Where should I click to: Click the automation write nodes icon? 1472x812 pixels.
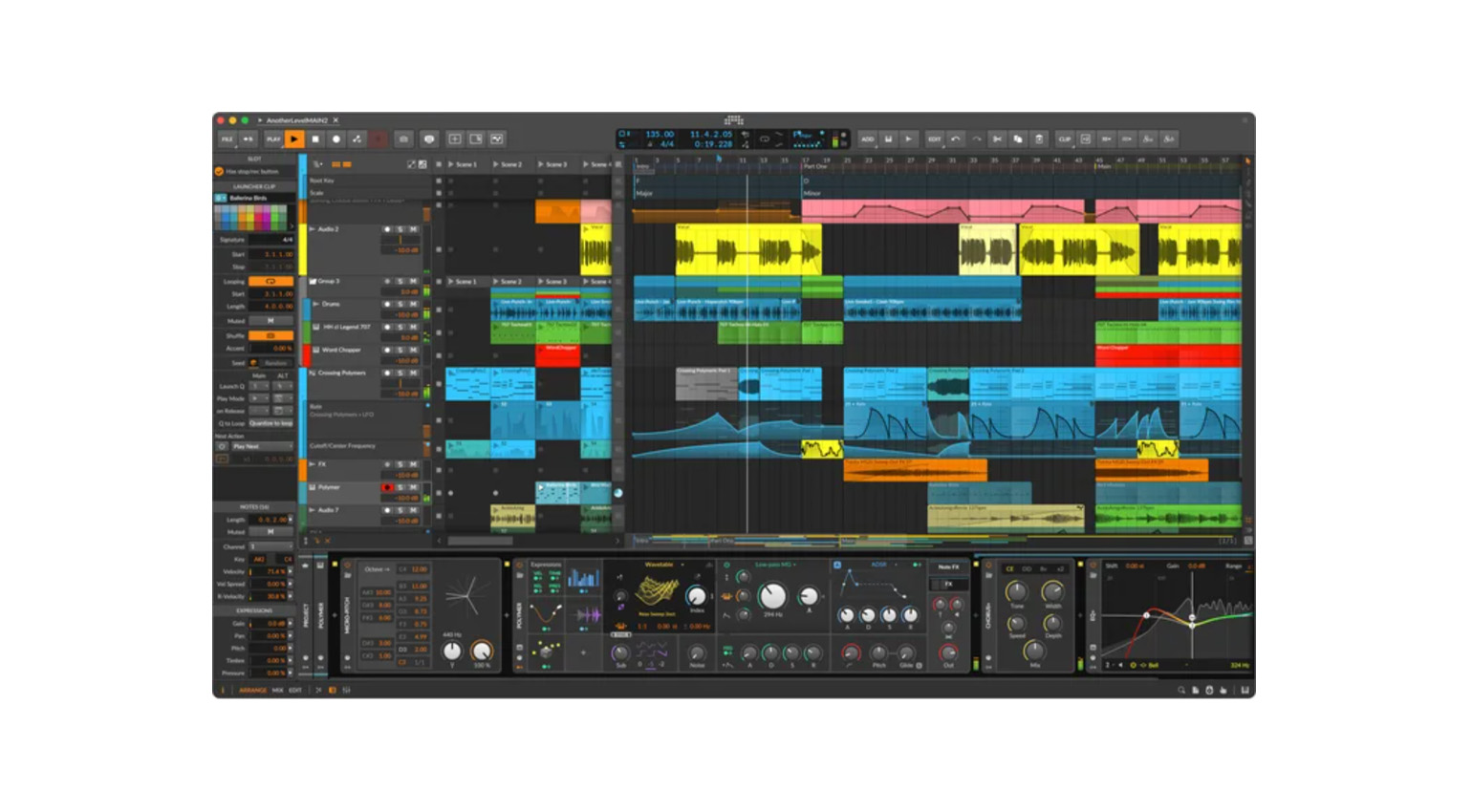(357, 139)
